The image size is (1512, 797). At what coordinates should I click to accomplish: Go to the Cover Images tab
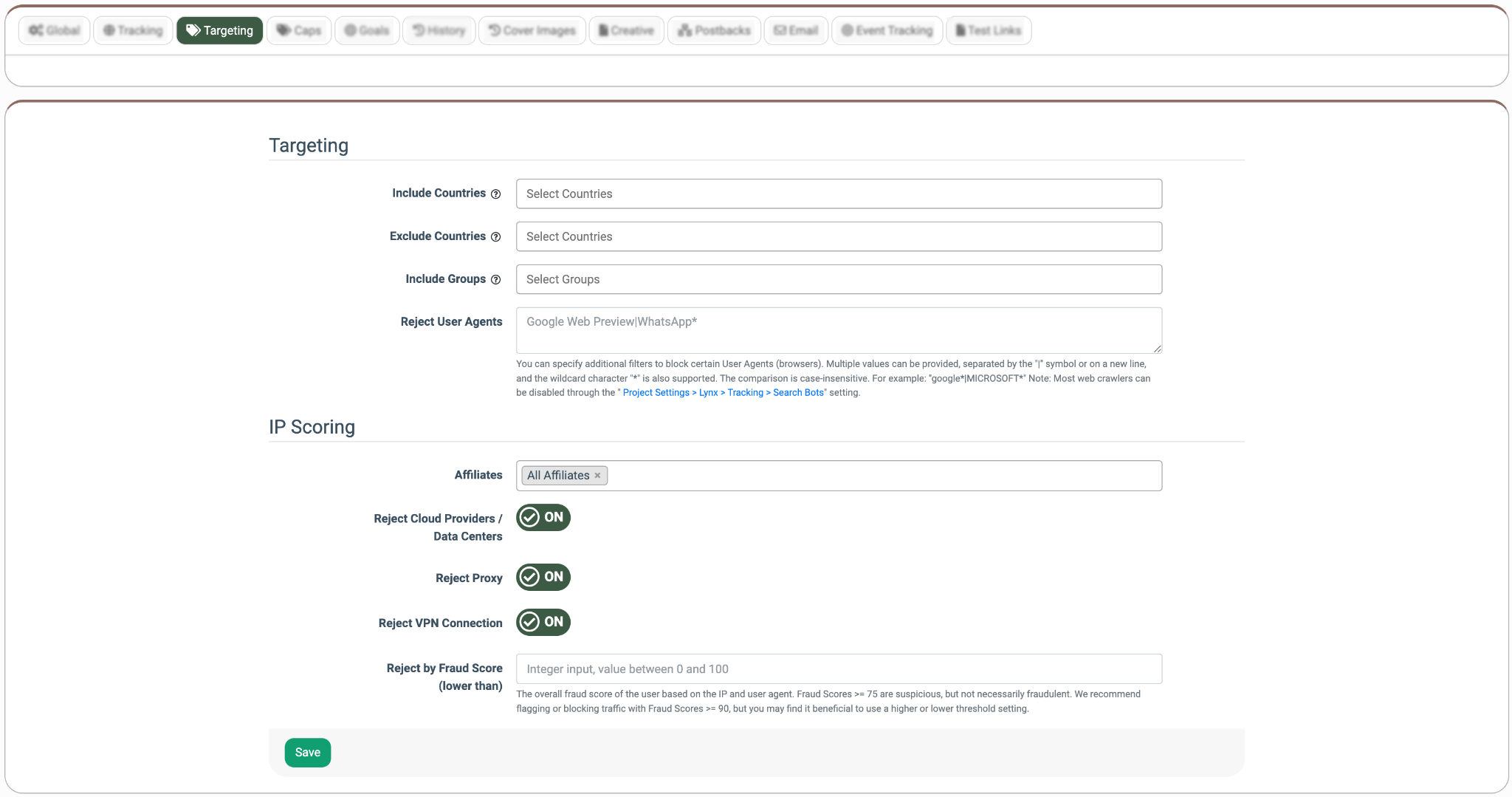(x=532, y=30)
